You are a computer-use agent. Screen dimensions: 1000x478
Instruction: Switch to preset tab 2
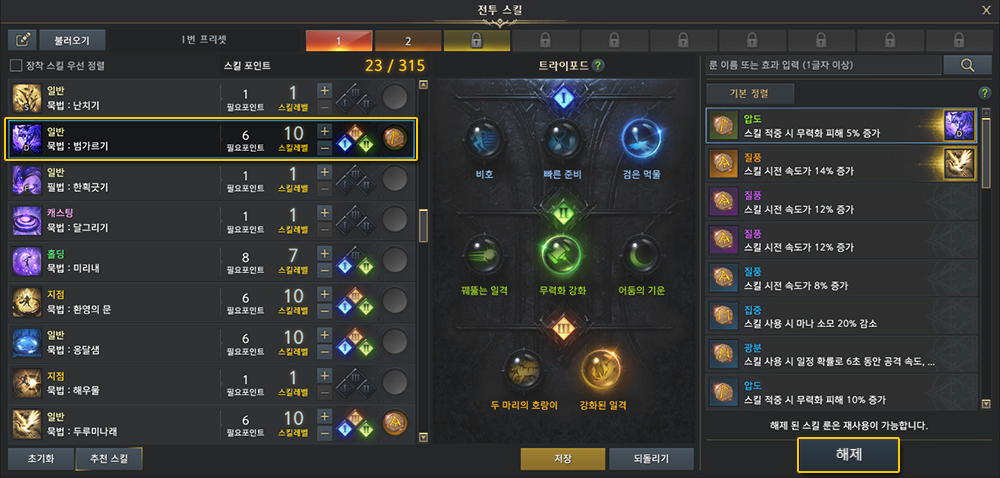(408, 41)
